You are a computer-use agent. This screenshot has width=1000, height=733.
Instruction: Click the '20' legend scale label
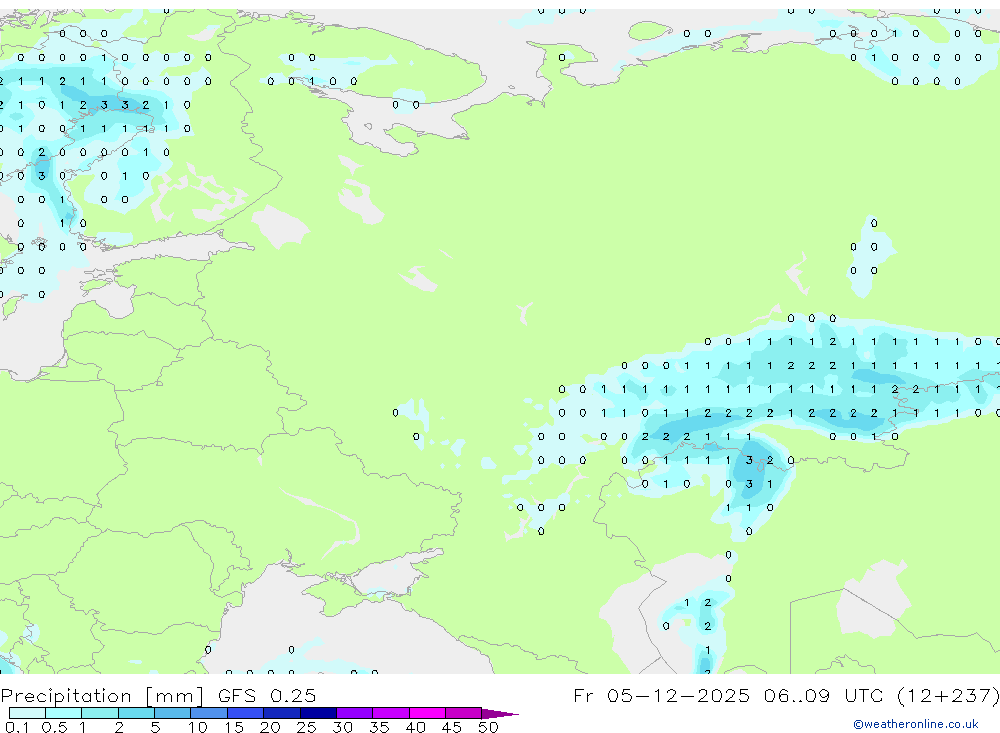pyautogui.click(x=270, y=727)
